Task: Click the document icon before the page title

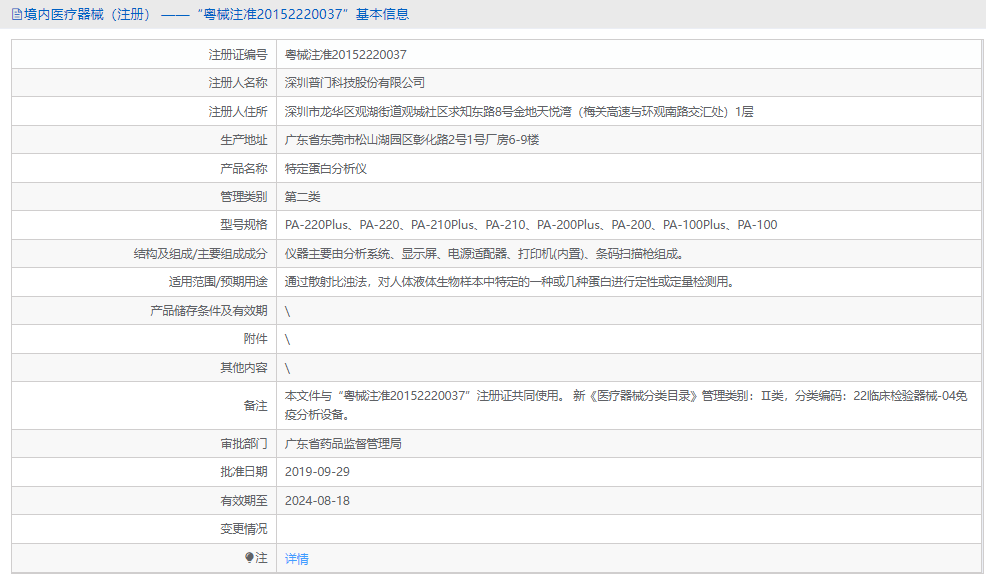Action: 17,14
